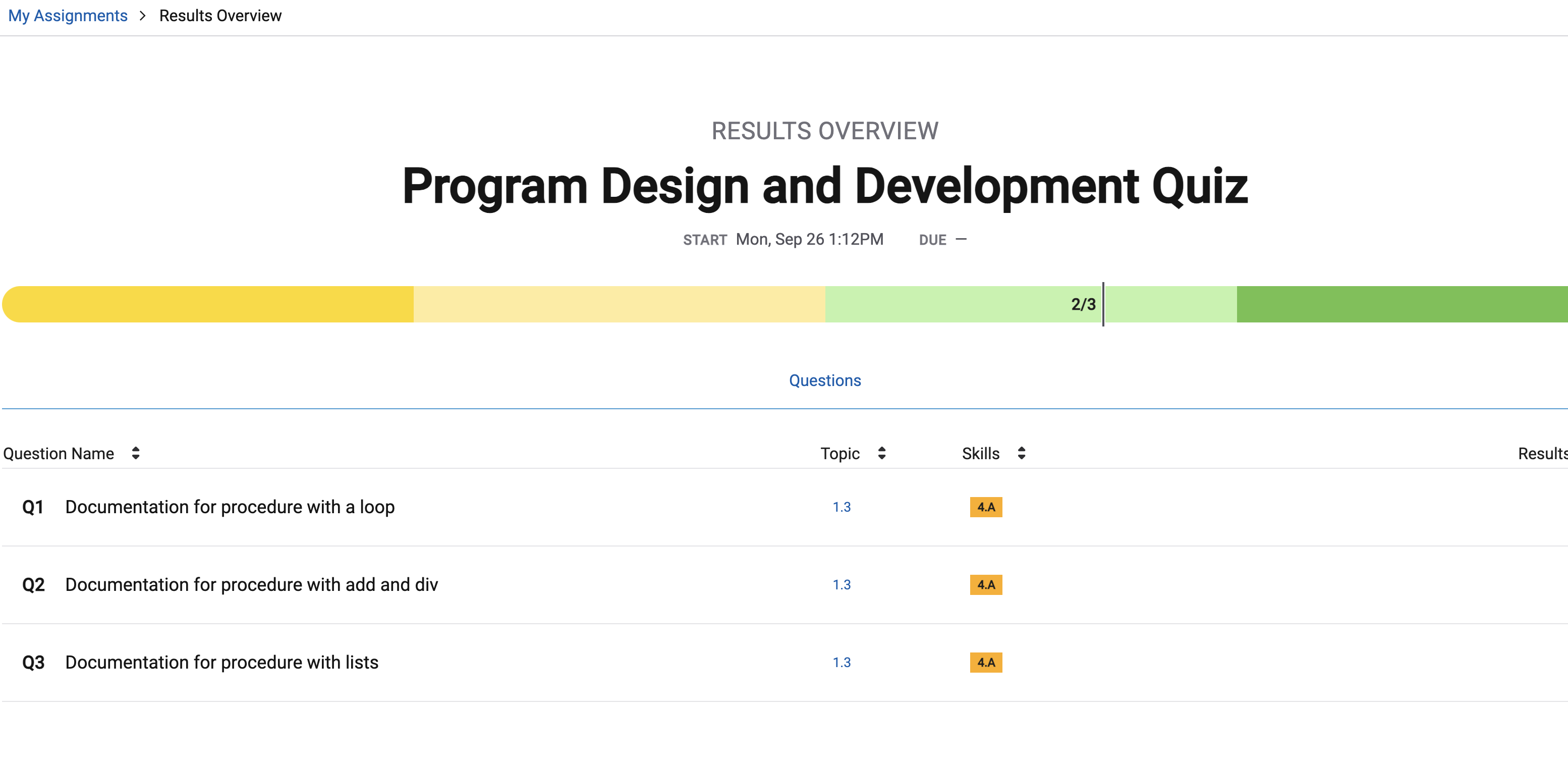The image size is (1568, 765).
Task: Click the Results column header
Action: pyautogui.click(x=1542, y=454)
